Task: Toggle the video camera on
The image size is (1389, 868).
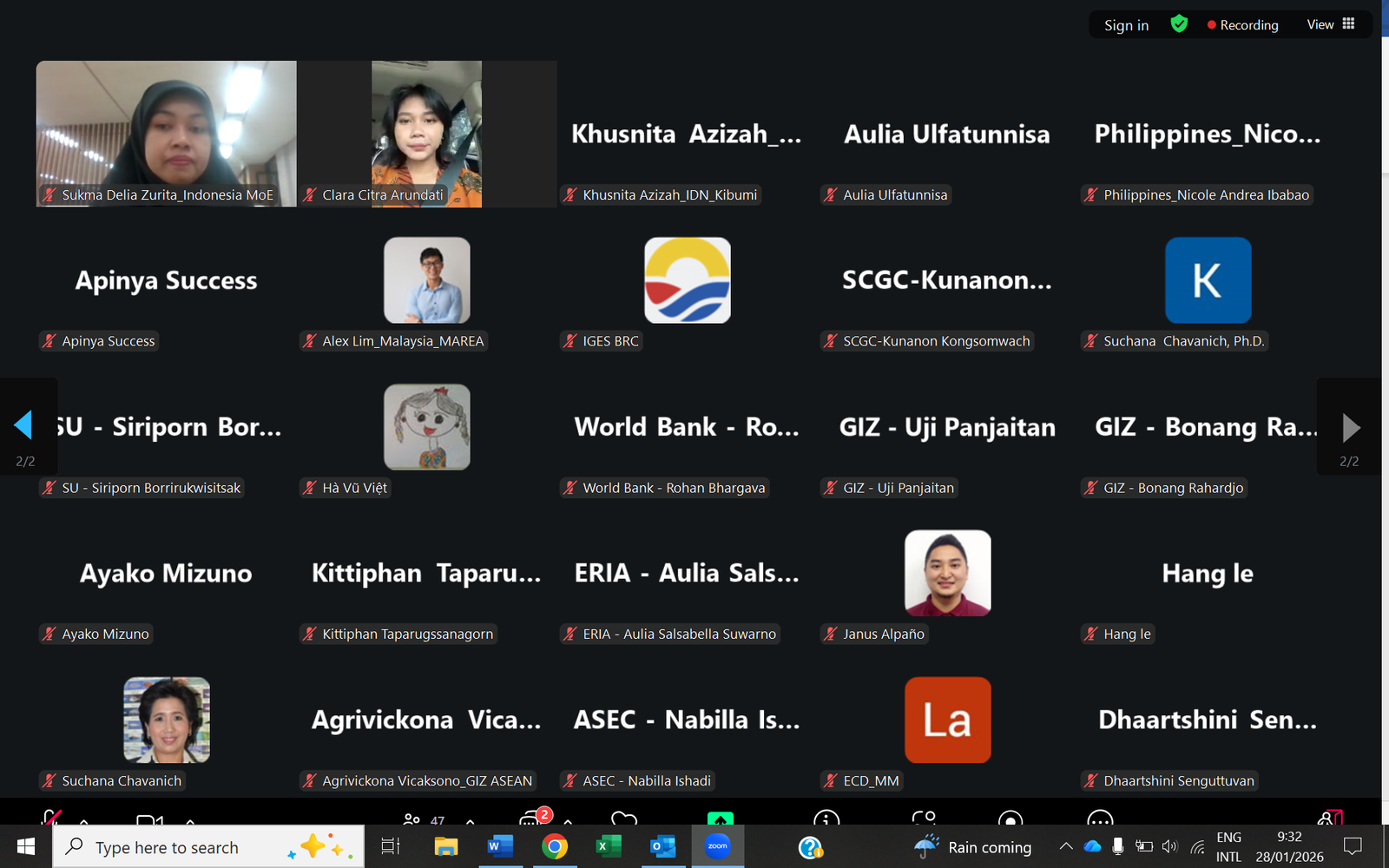Action: tap(149, 819)
